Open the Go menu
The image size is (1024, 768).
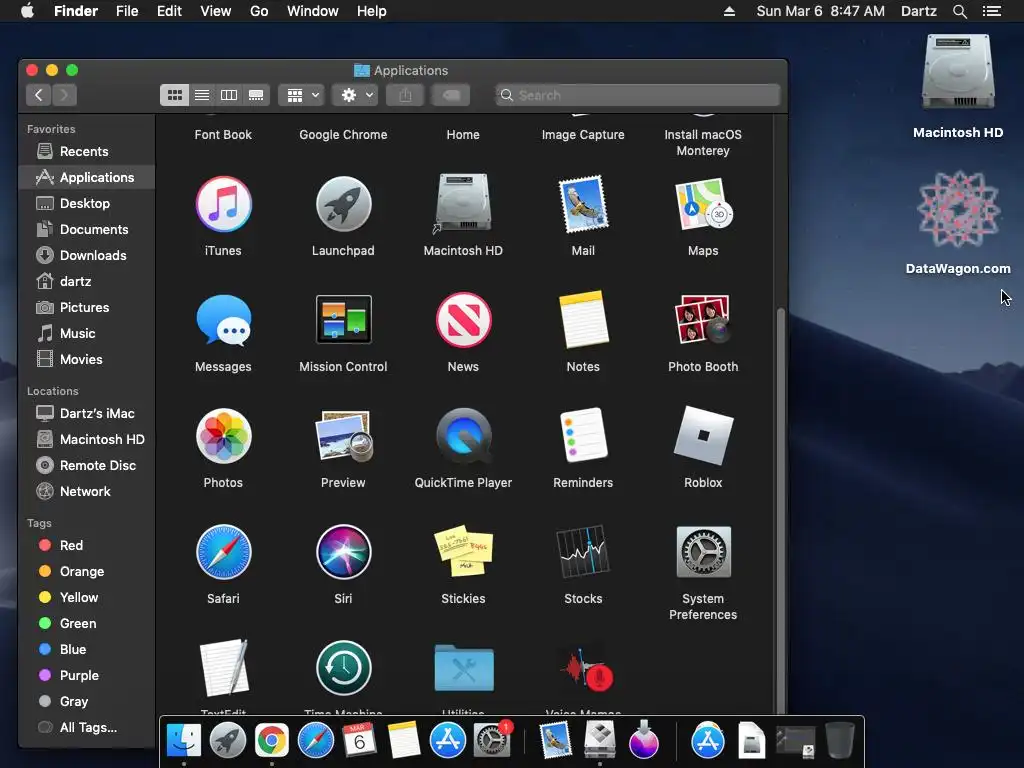(259, 11)
